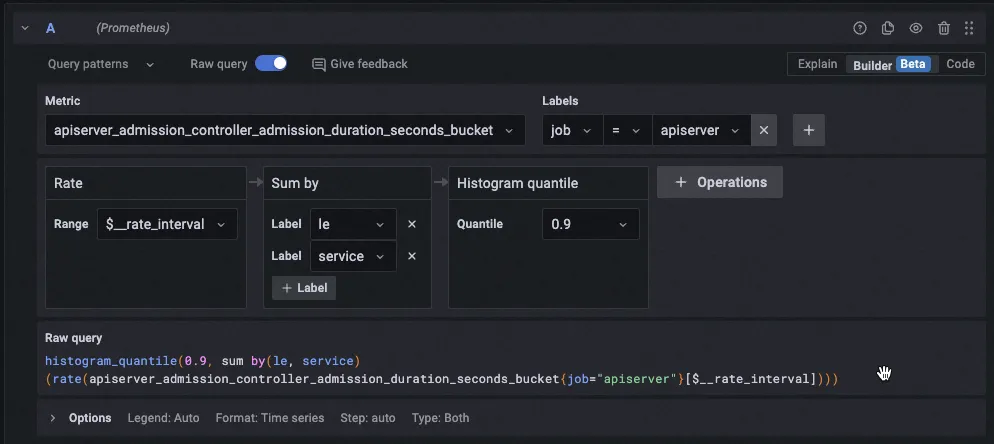Remove the job=apiserver label filter
Screen dimensions: 994x444
coord(764,130)
